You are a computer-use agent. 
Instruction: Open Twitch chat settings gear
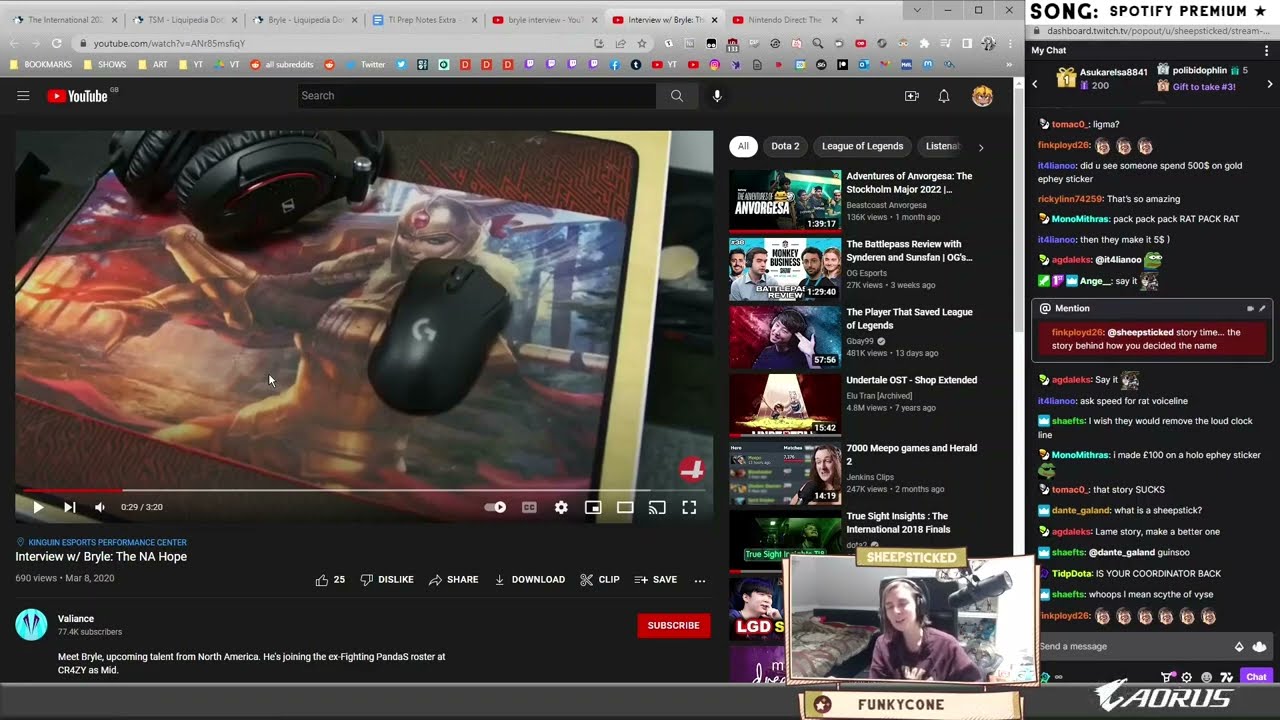coord(1187,677)
